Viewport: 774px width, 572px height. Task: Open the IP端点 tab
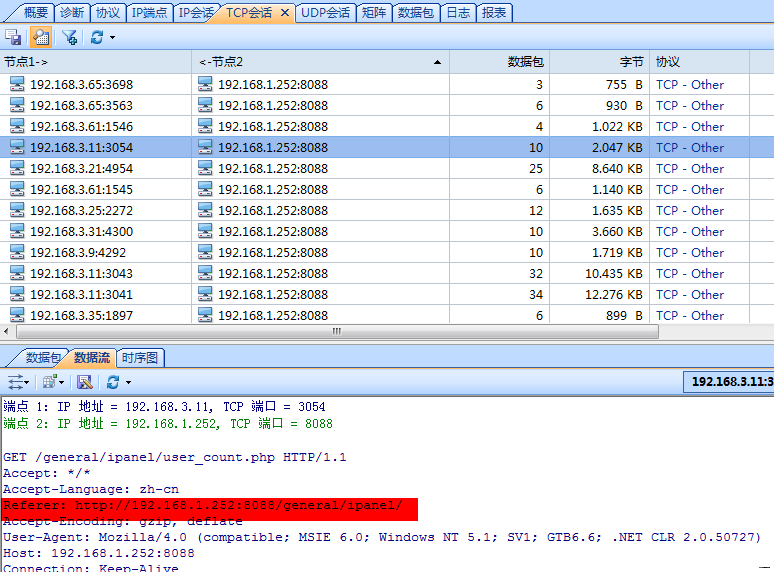(x=149, y=13)
